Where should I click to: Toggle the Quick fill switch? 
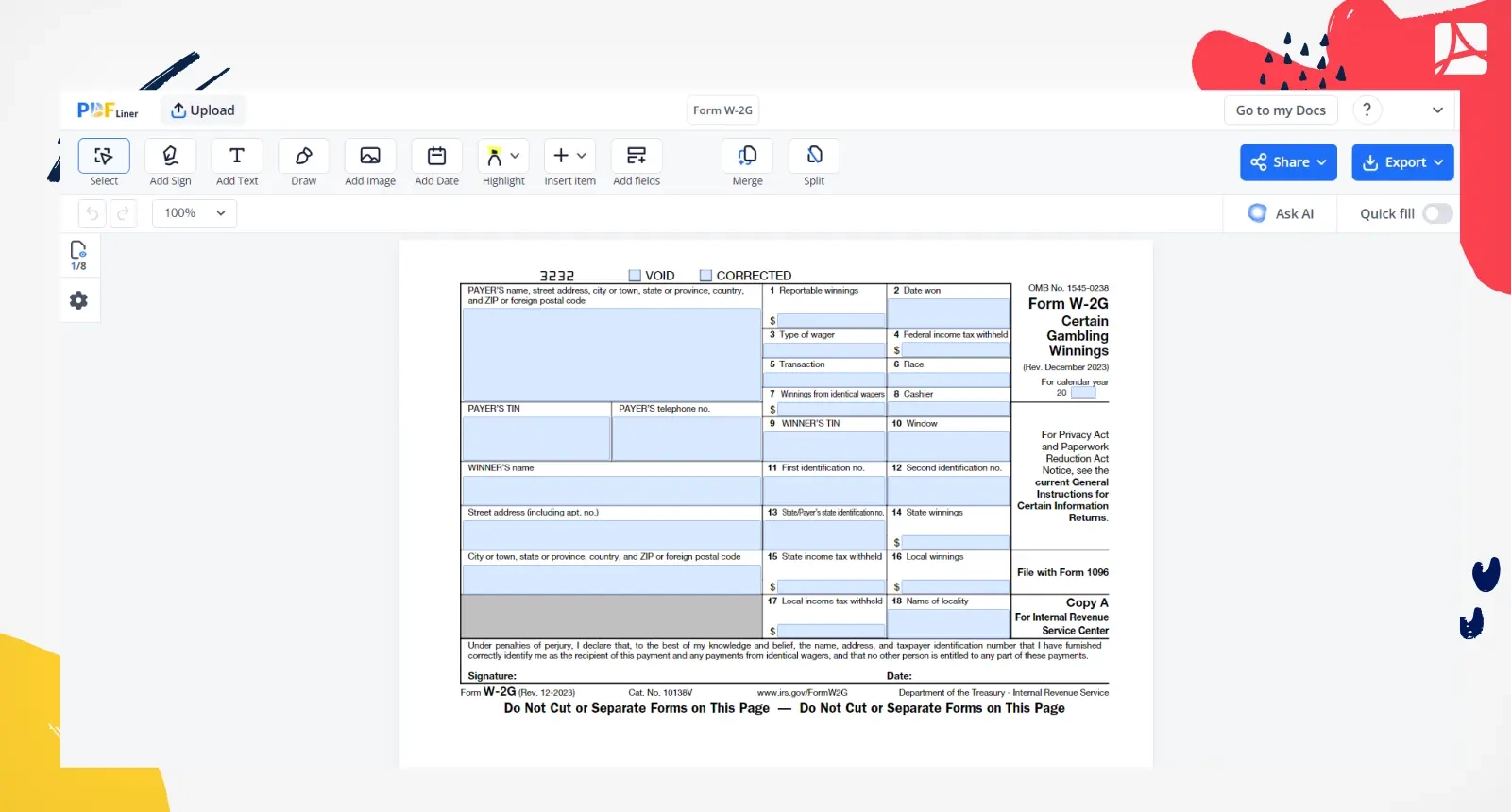pos(1437,213)
